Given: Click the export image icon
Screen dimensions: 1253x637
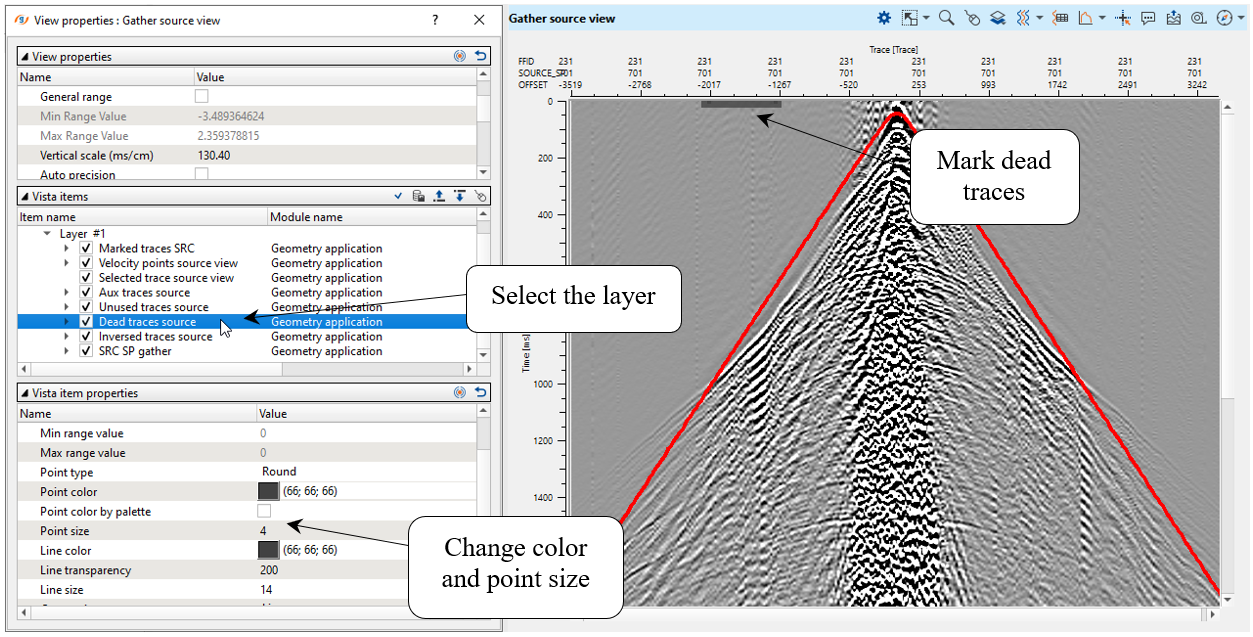Looking at the screenshot, I should pyautogui.click(x=1173, y=18).
